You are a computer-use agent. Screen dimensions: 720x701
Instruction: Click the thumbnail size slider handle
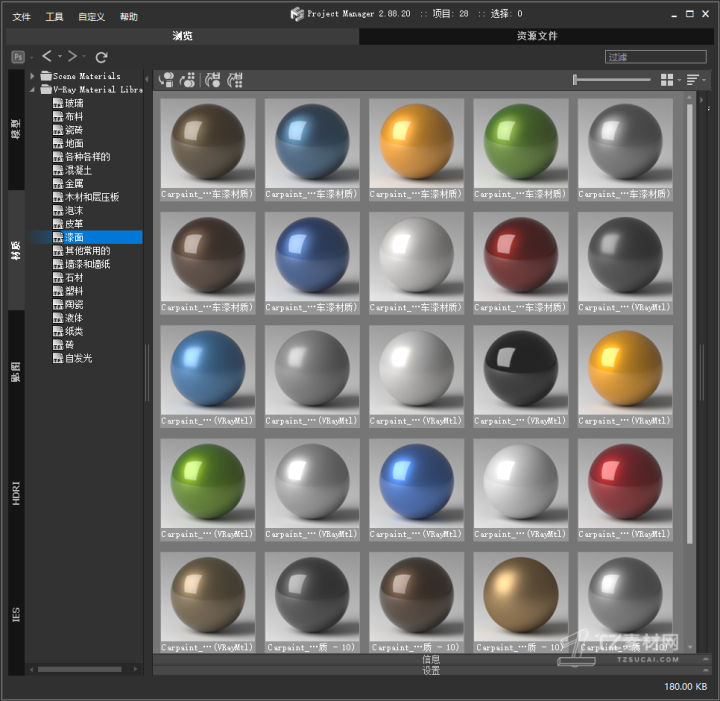tap(574, 80)
